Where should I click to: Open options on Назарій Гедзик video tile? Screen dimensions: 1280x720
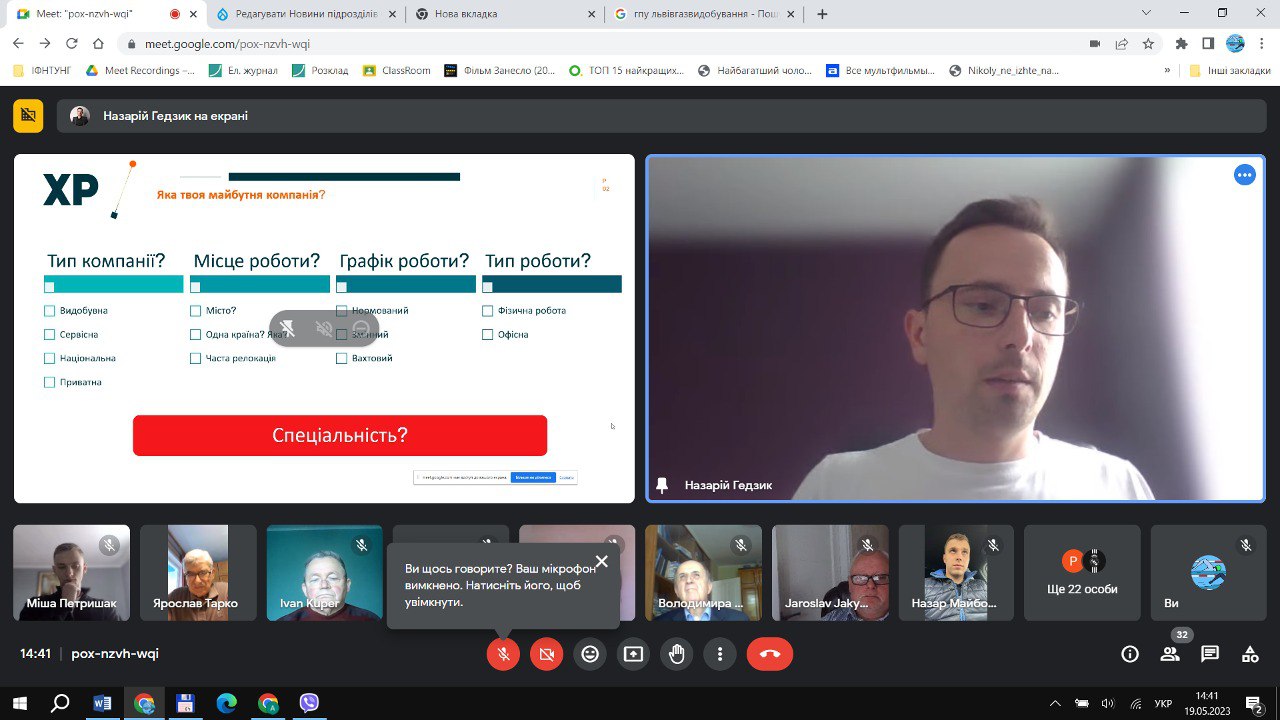1244,175
